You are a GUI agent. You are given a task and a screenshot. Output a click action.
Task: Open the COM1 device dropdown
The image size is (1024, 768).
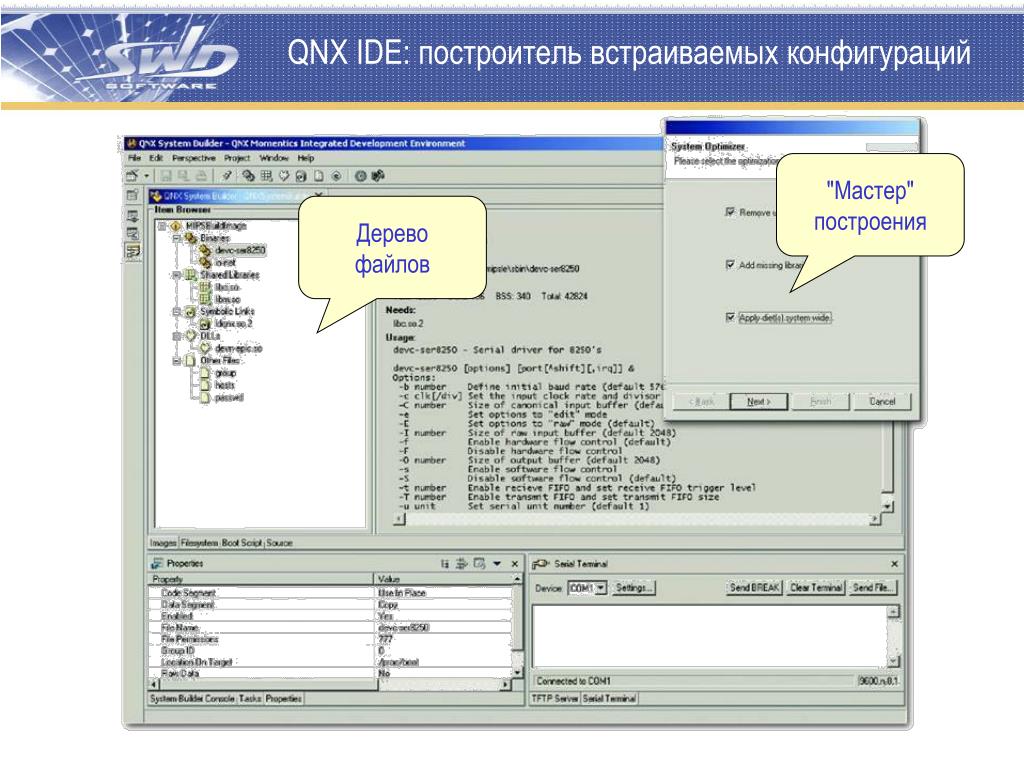(601, 588)
